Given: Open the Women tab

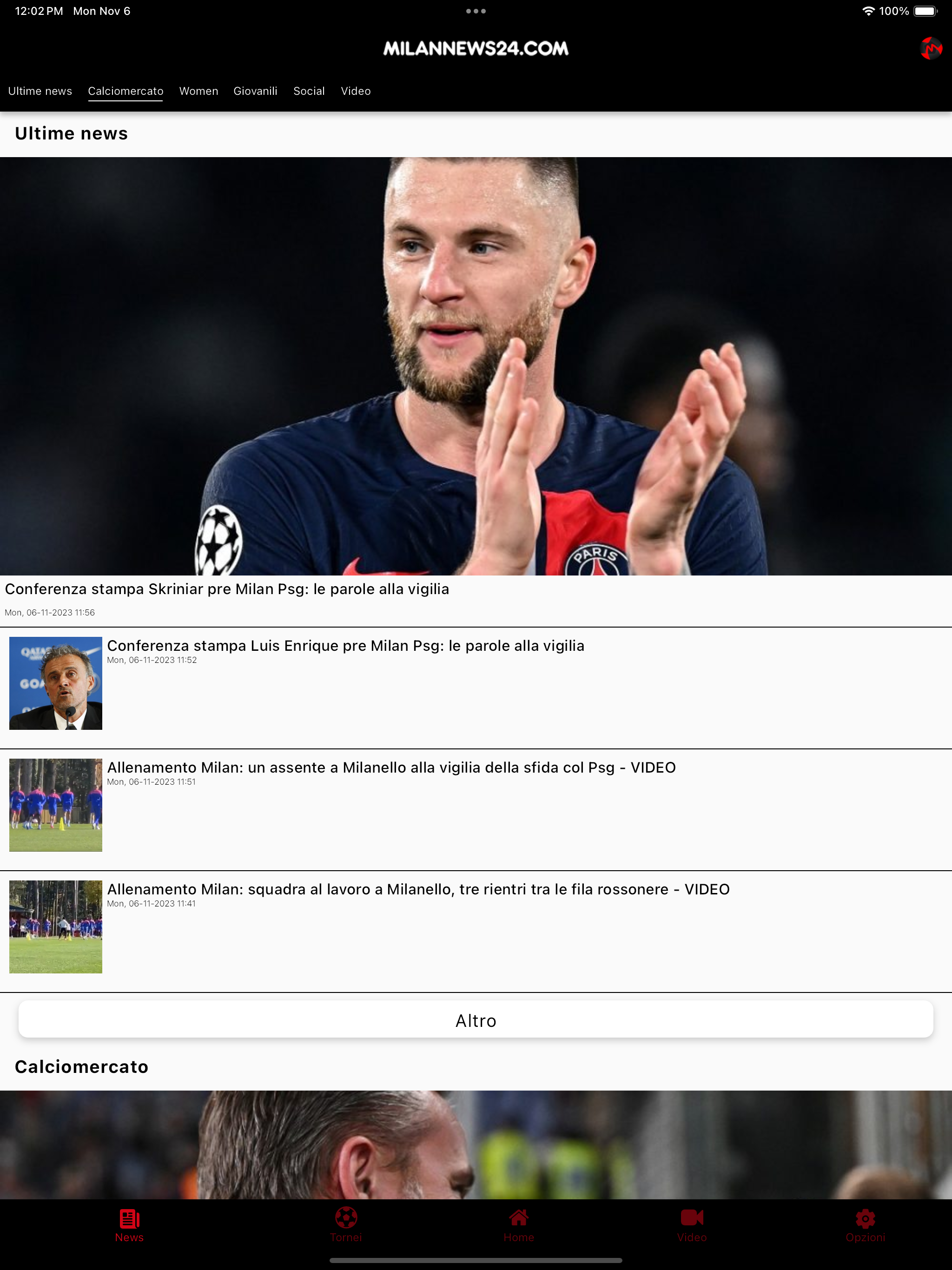Looking at the screenshot, I should click(198, 91).
